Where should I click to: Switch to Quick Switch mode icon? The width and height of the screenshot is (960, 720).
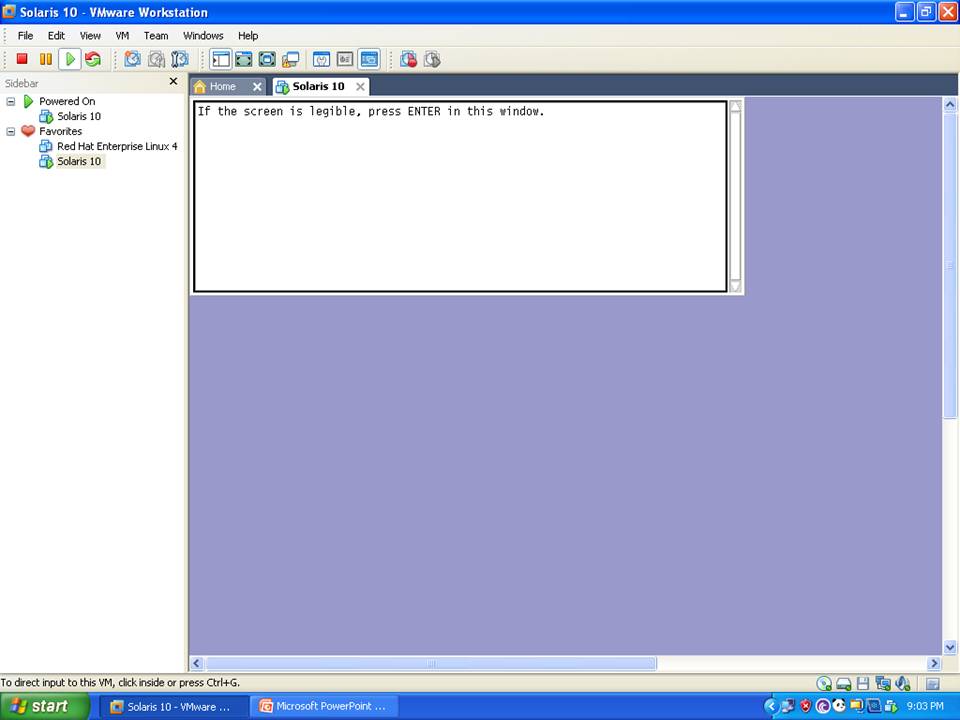[244, 59]
